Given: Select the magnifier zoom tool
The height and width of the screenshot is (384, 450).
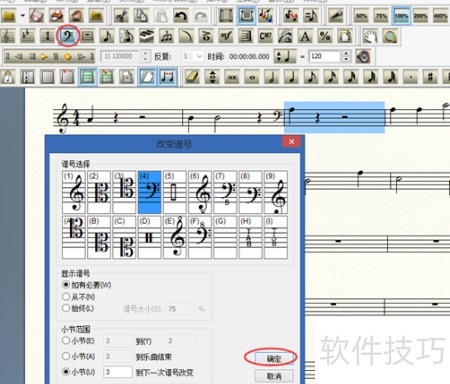Looking at the screenshot, I should (390, 36).
